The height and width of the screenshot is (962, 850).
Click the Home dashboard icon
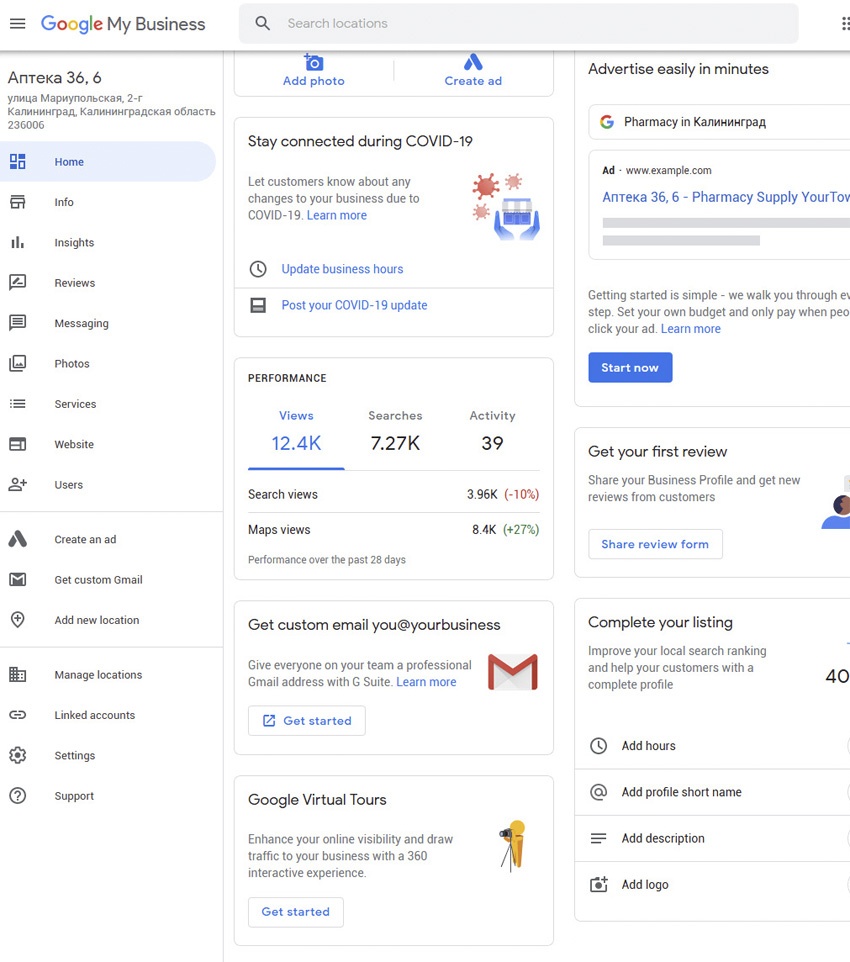click(x=18, y=161)
